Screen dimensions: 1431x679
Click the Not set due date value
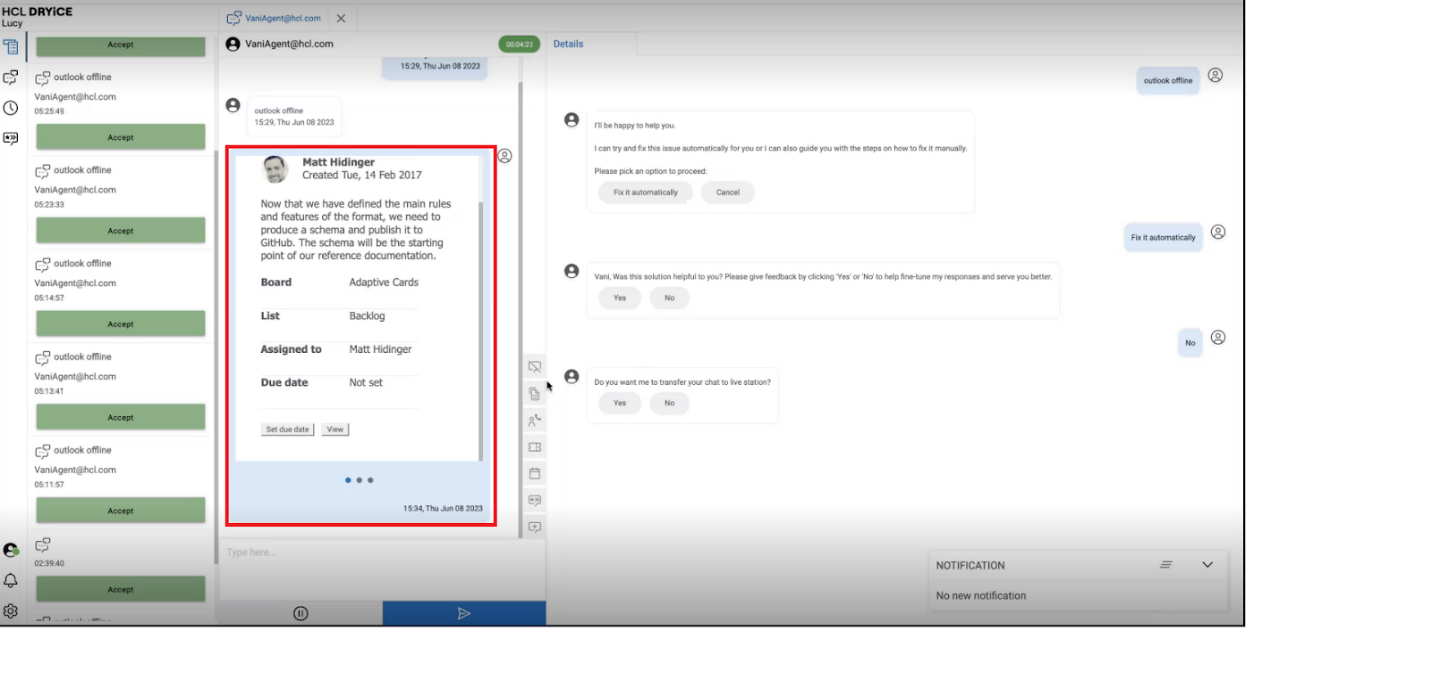[366, 383]
